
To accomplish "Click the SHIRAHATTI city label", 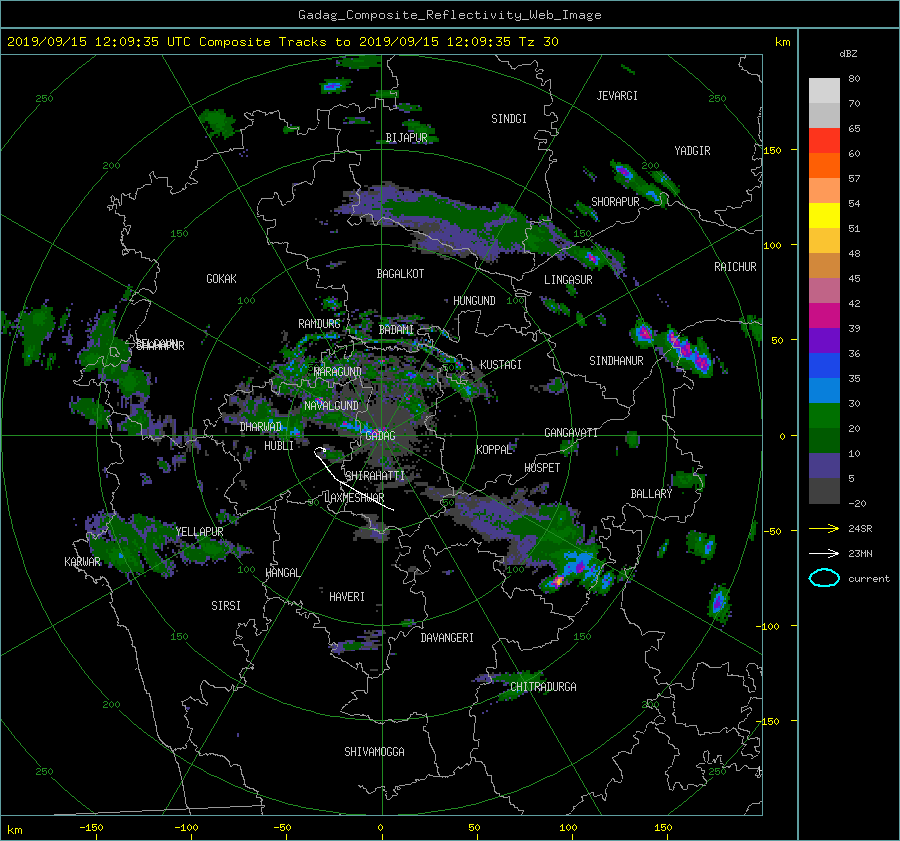I will tap(375, 476).
